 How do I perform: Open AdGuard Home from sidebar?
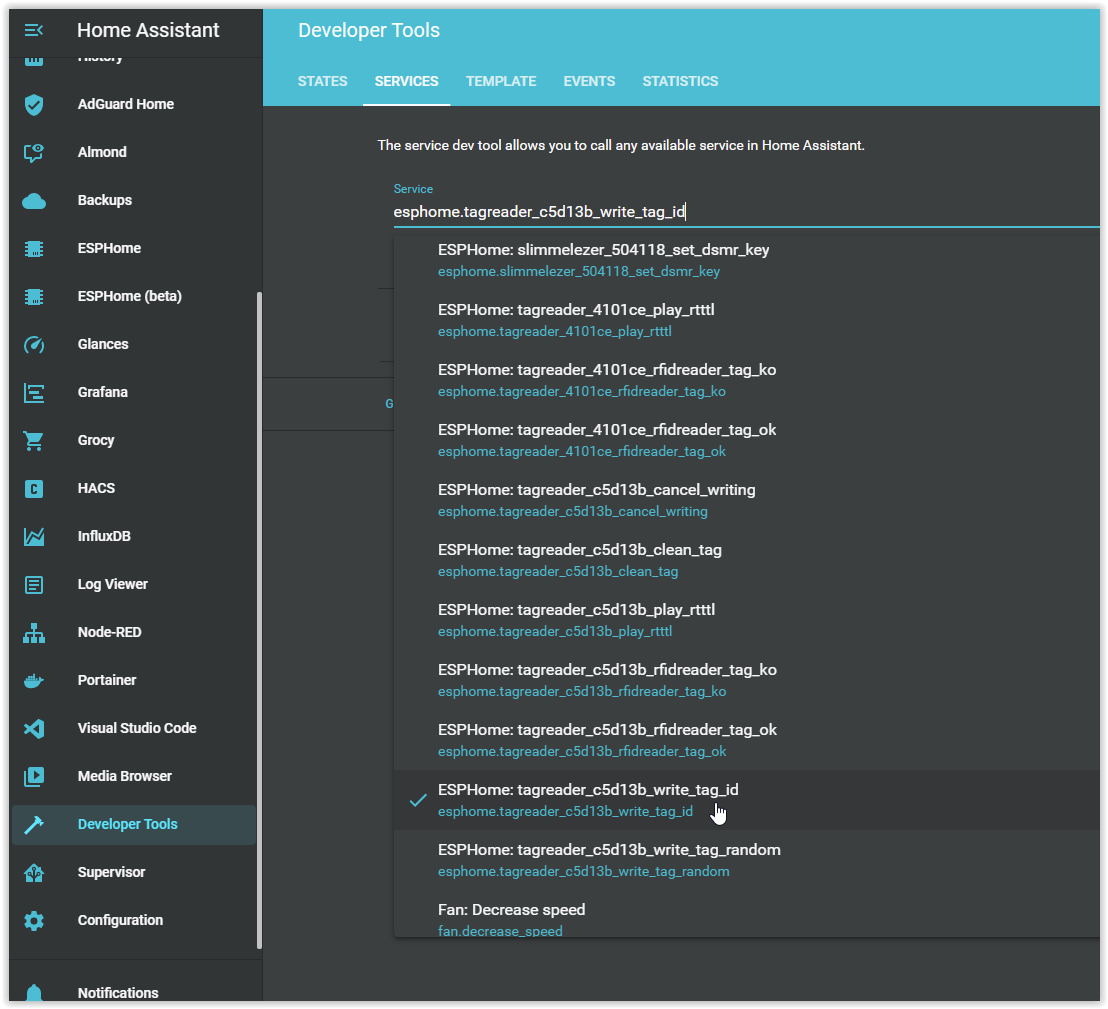point(134,105)
